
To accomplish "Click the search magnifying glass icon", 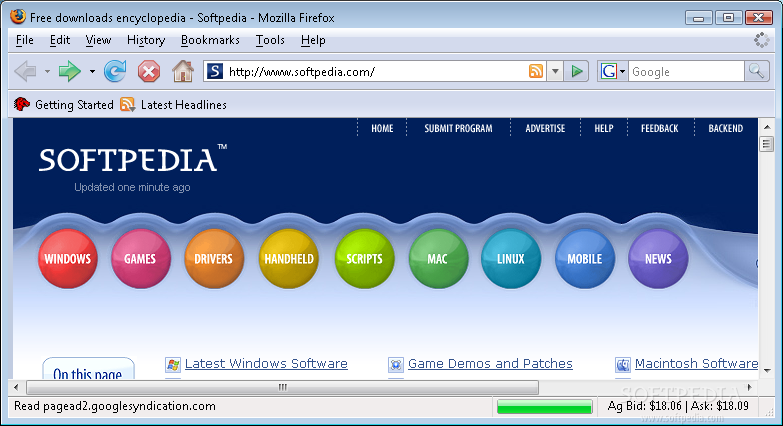I will [x=757, y=71].
